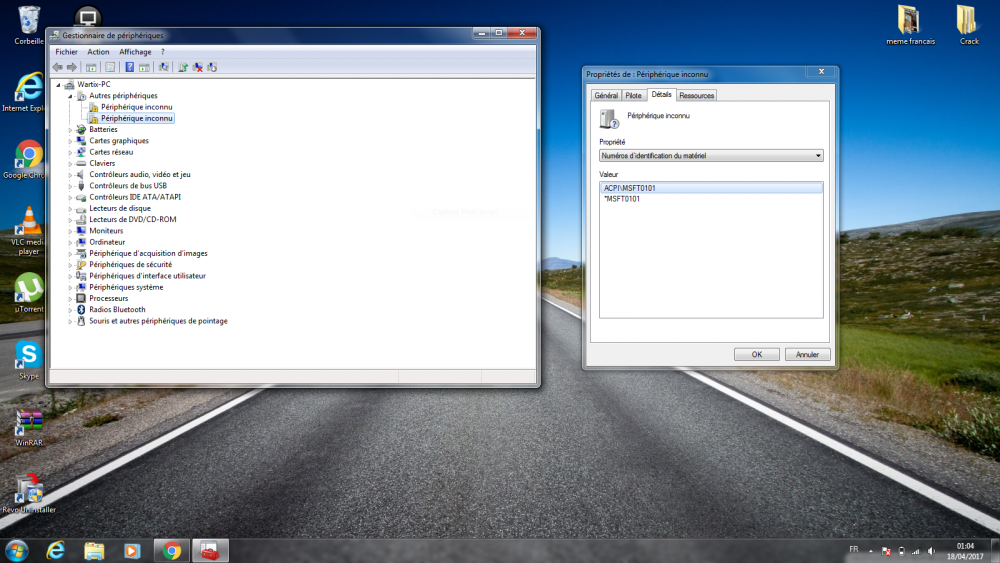
Task: Click Annuler in the properties dialog
Action: [807, 355]
